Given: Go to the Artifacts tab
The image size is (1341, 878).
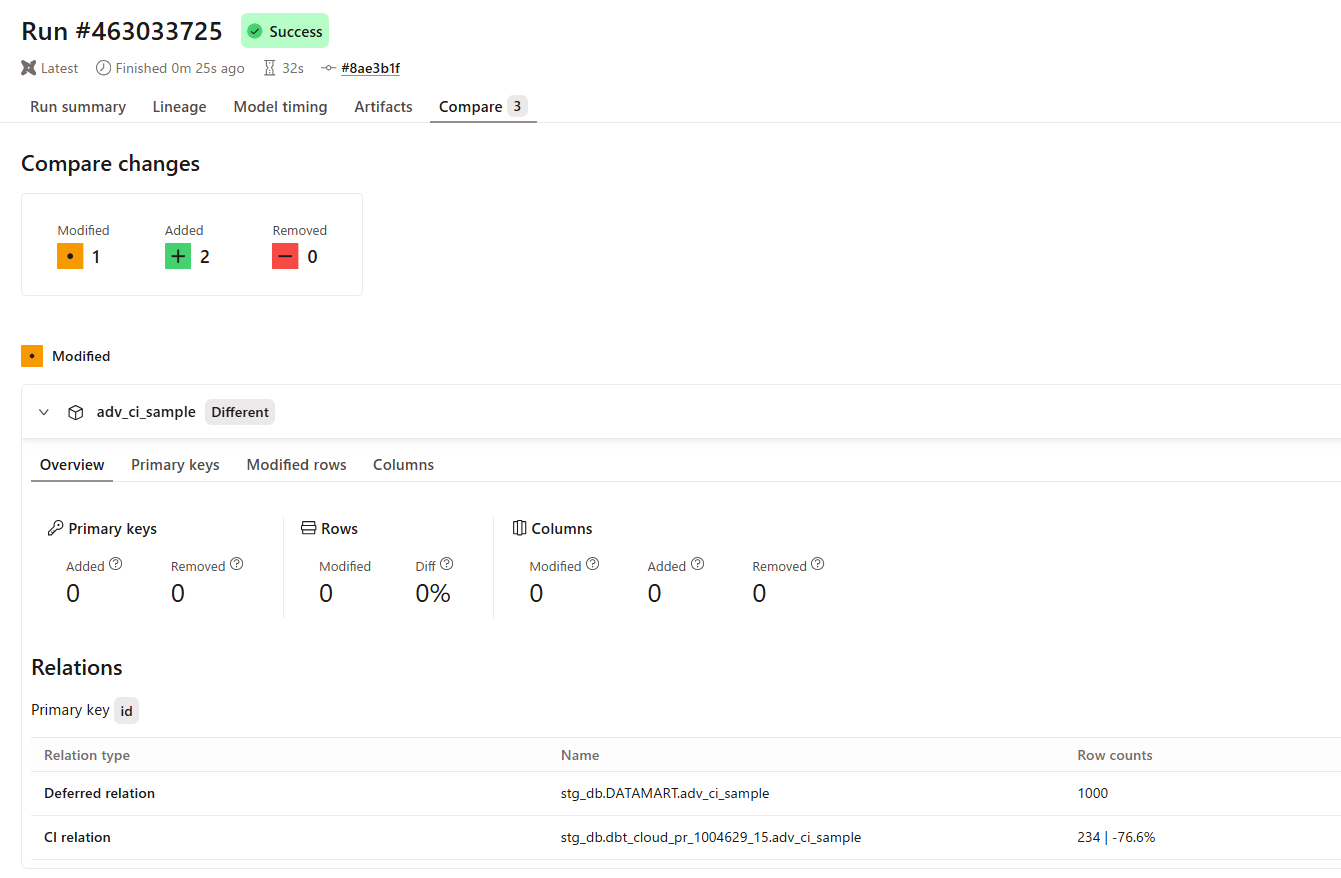Looking at the screenshot, I should (x=383, y=107).
